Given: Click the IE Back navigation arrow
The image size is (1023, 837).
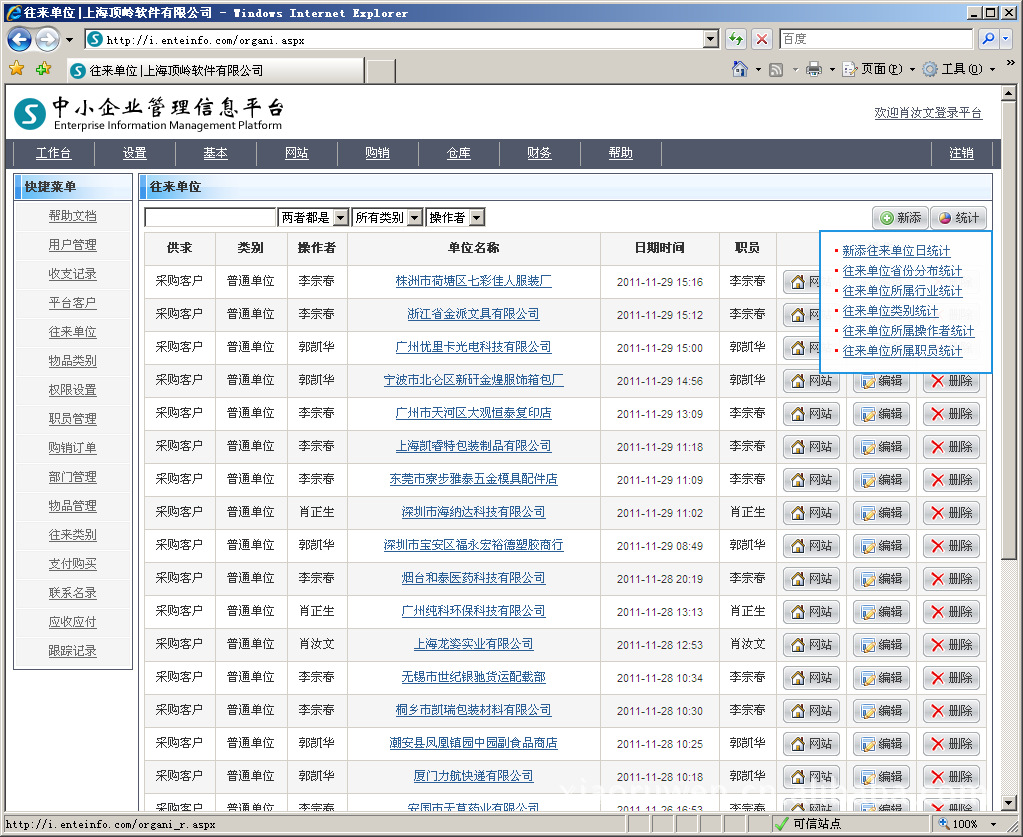Looking at the screenshot, I should pos(19,40).
